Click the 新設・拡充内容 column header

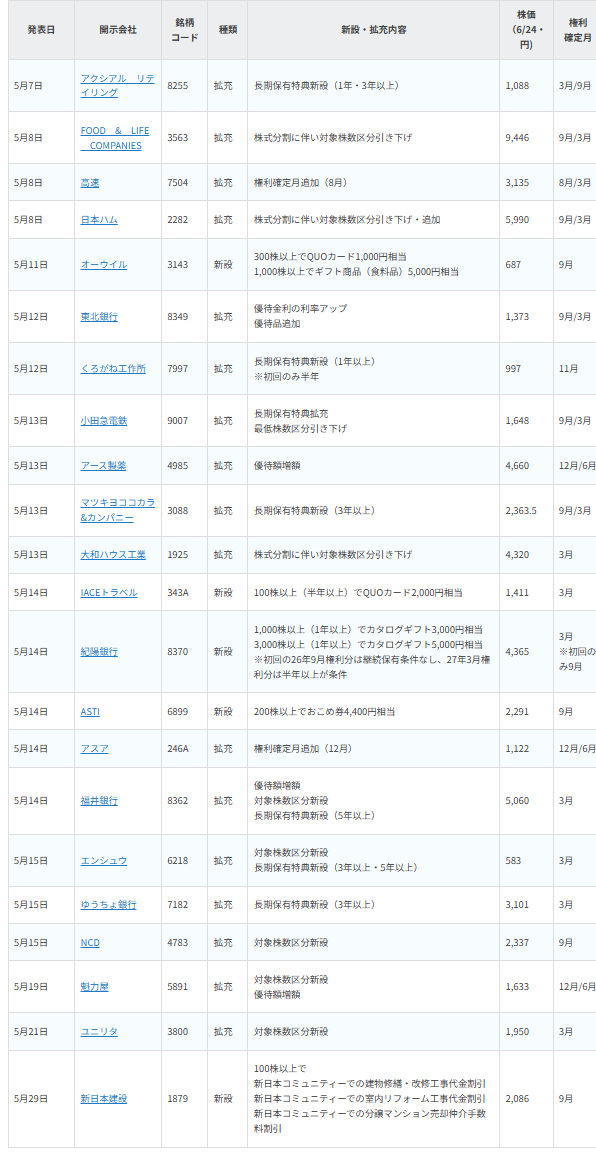(x=374, y=30)
